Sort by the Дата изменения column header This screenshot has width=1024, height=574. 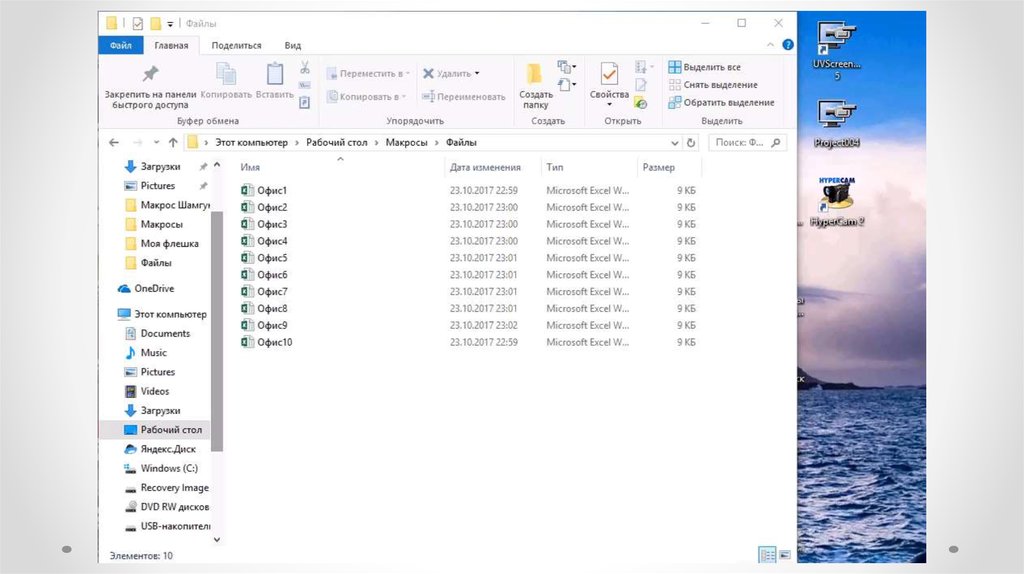pyautogui.click(x=485, y=168)
